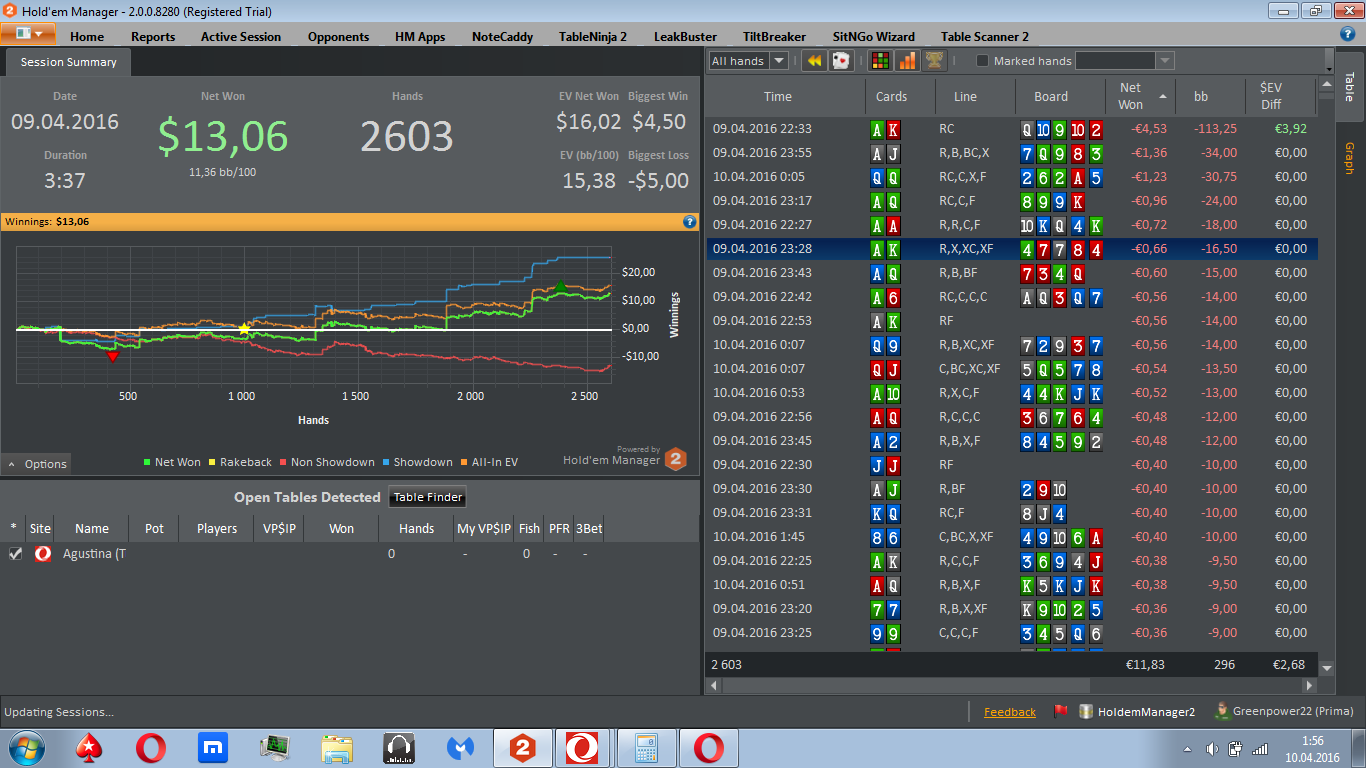Switch to the vertical Table tab
Screen dimensions: 1366x768
click(x=1350, y=85)
